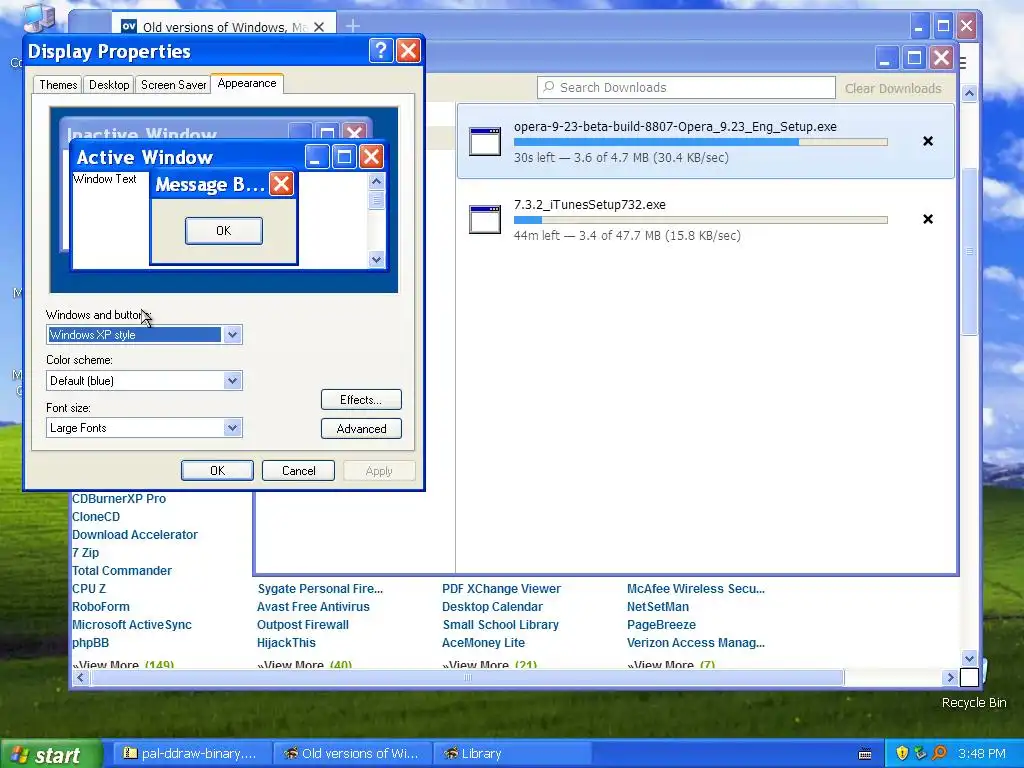Open the Outpost Firewall link

click(x=303, y=625)
